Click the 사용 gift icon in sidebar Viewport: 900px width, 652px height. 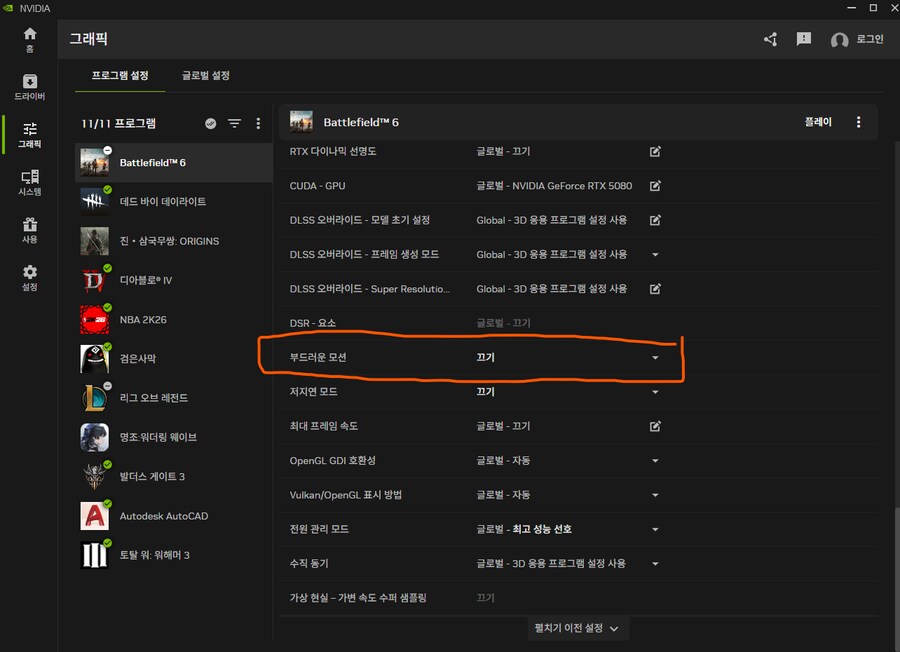tap(29, 230)
